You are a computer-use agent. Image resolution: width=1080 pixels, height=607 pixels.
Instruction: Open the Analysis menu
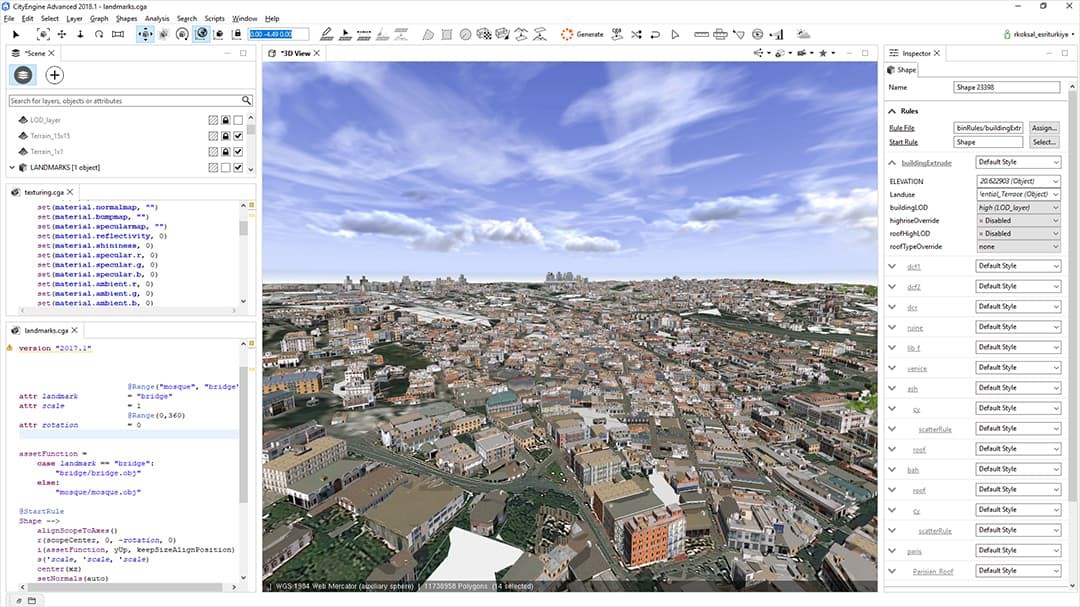pyautogui.click(x=157, y=19)
